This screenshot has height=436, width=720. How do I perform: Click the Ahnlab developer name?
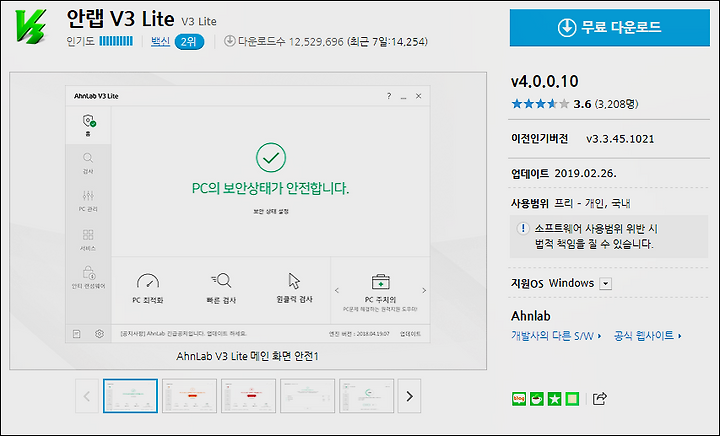pyautogui.click(x=531, y=316)
